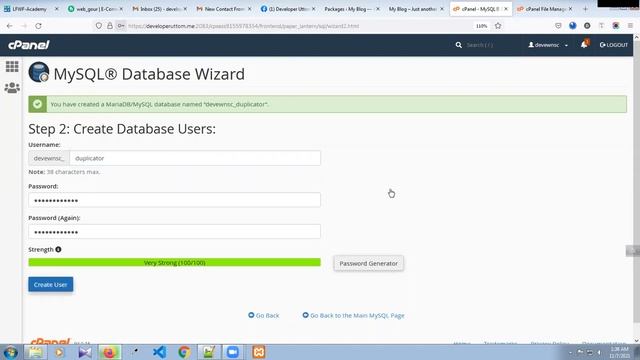Open the devewnsc user dropdown
The width and height of the screenshot is (640, 360).
point(548,45)
